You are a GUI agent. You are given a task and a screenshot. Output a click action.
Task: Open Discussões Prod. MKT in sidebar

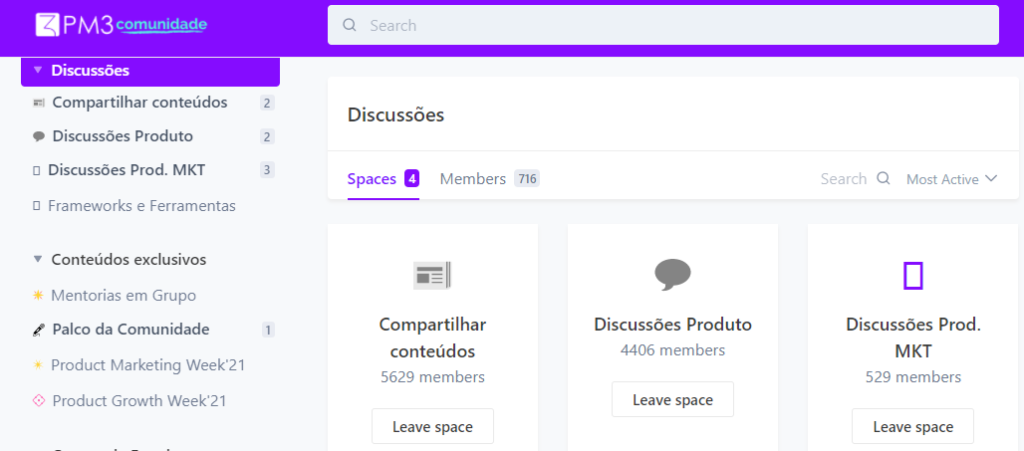pyautogui.click(x=127, y=170)
